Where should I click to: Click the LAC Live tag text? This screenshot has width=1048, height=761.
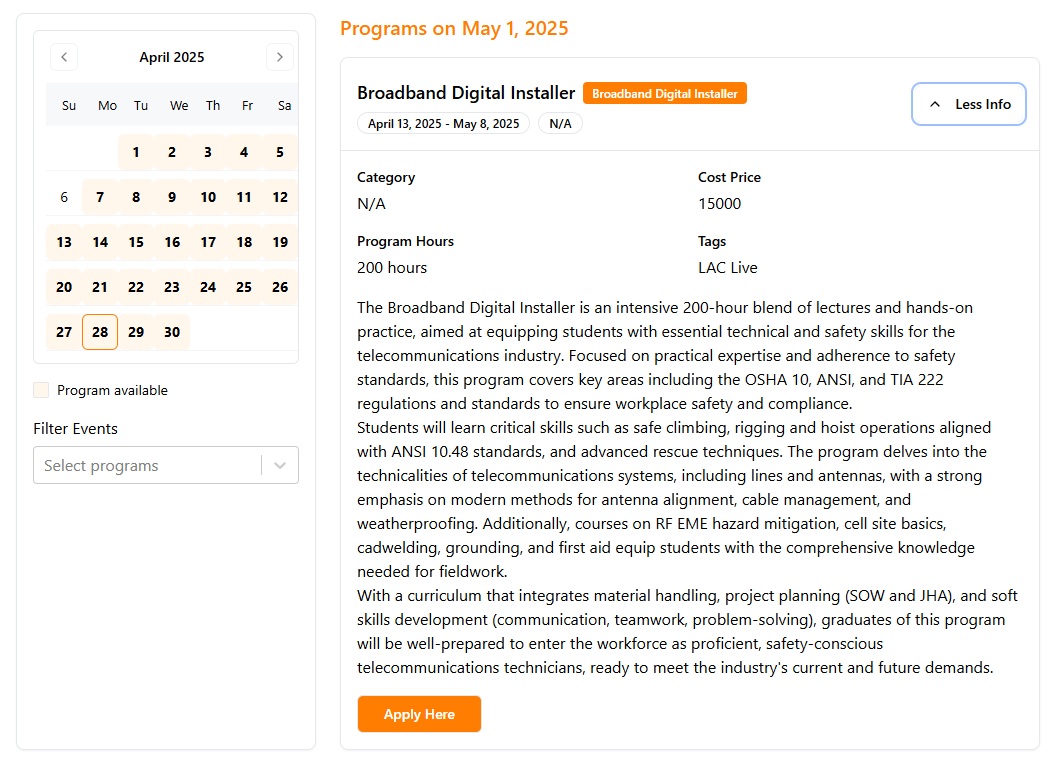point(730,267)
